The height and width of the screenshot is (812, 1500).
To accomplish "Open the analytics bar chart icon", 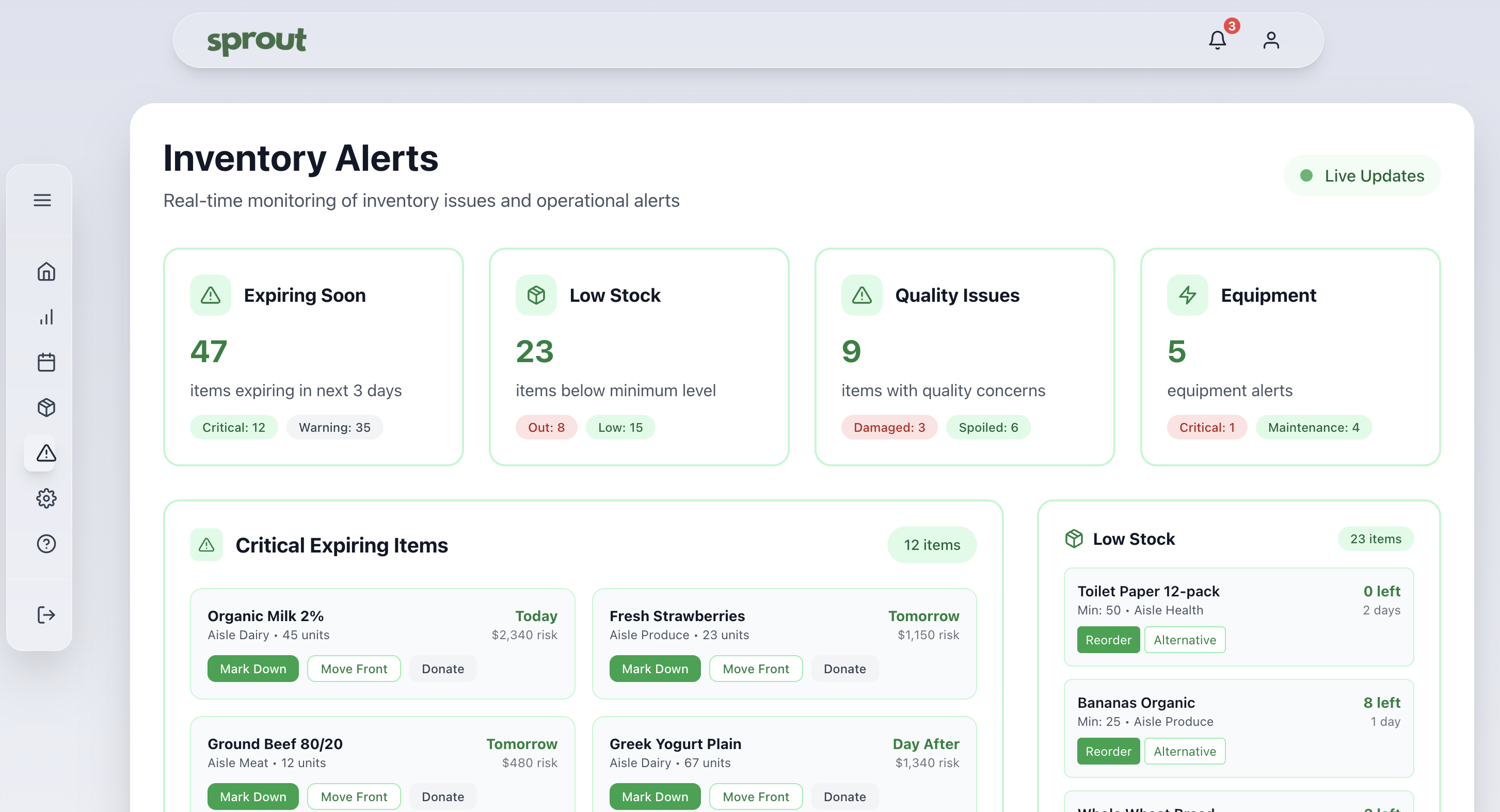I will pos(46,317).
